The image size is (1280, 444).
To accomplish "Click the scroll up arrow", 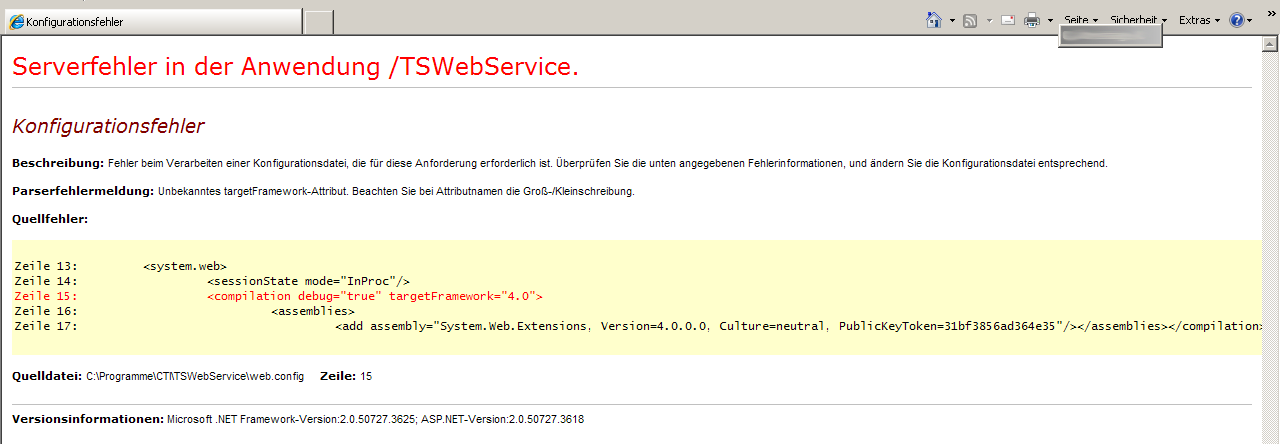I will pyautogui.click(x=1270, y=46).
